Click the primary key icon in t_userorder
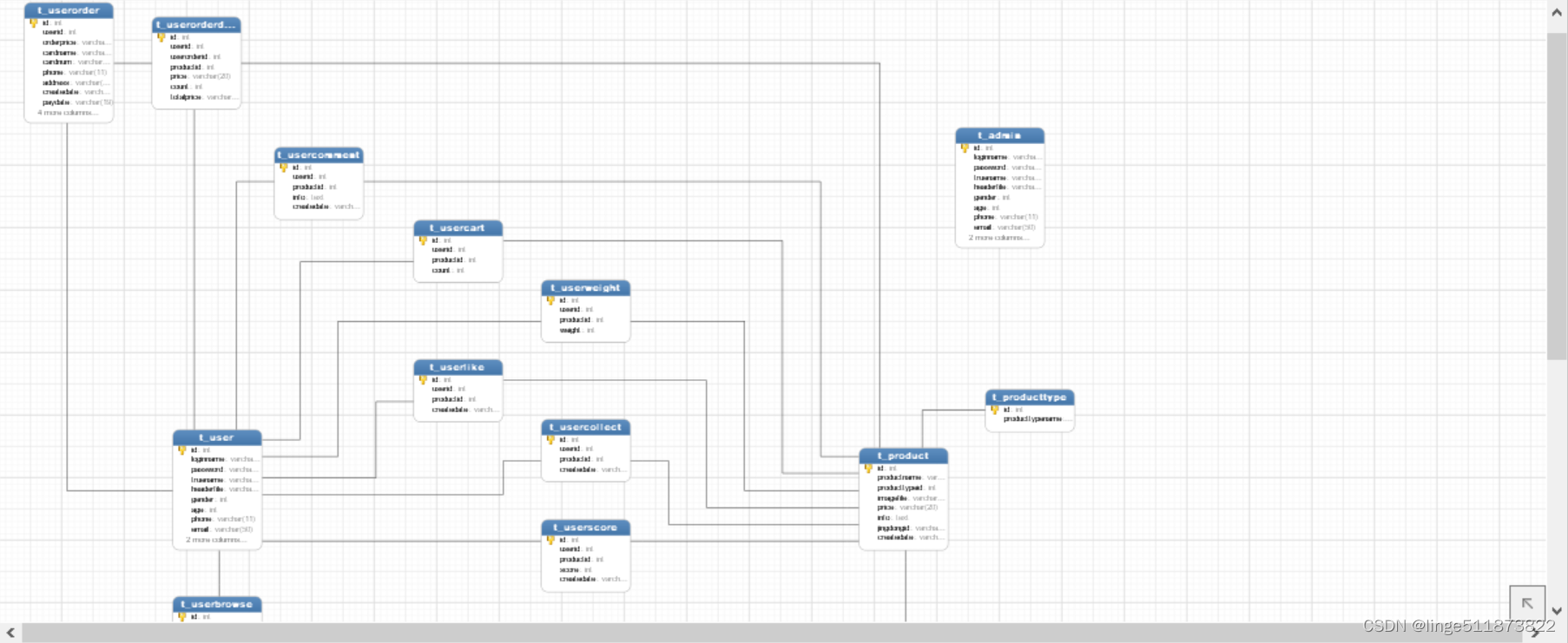Screen dimensions: 1568x643 [x=34, y=23]
